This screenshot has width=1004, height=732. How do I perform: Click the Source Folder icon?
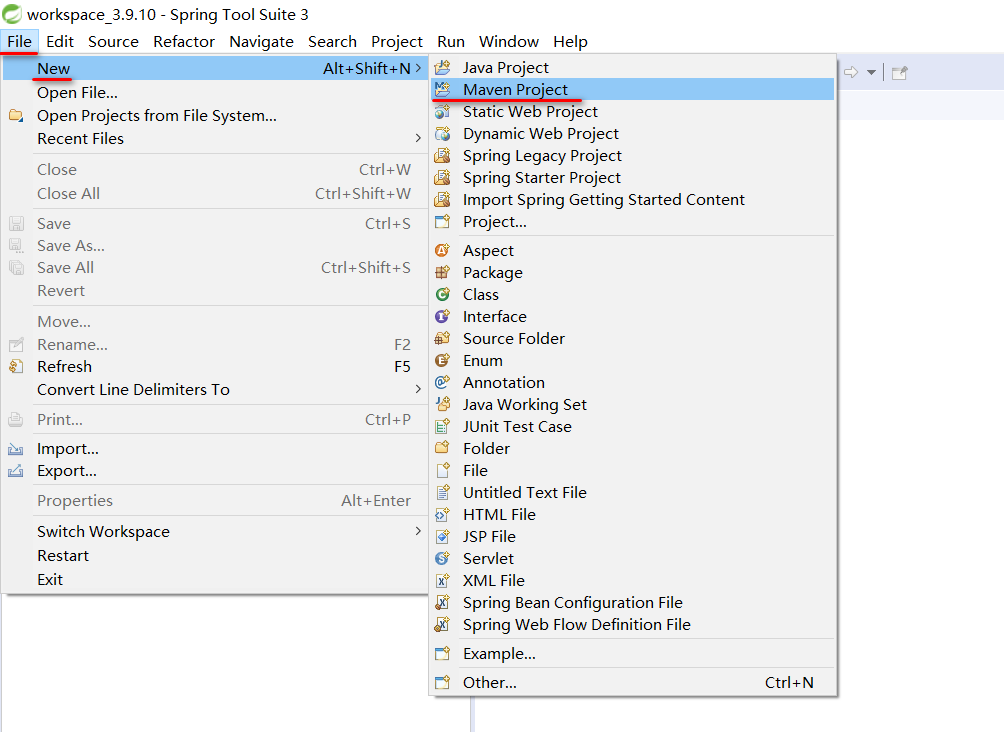(x=442, y=338)
